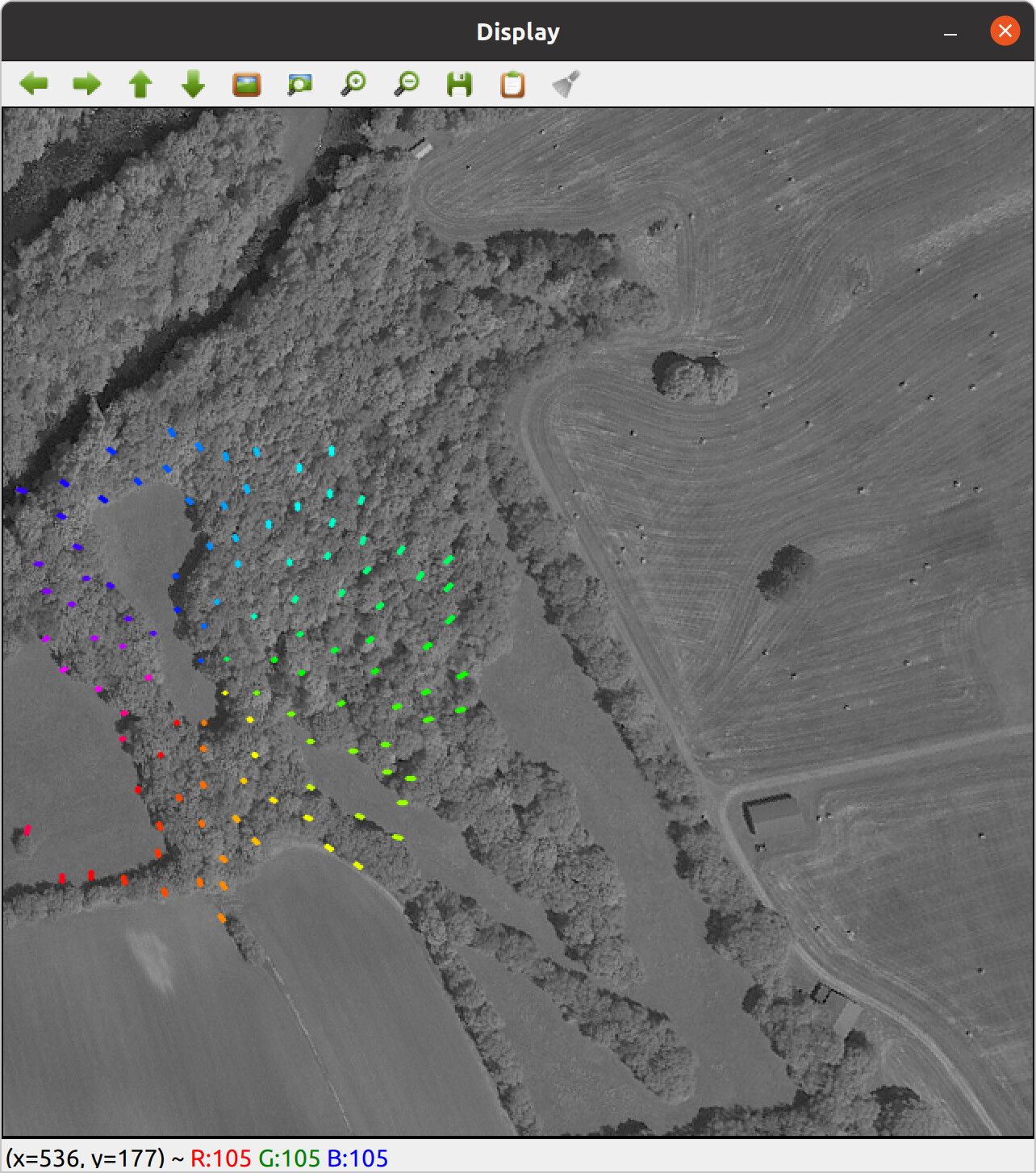Select the blue value B:105 in status bar

pos(357,1158)
